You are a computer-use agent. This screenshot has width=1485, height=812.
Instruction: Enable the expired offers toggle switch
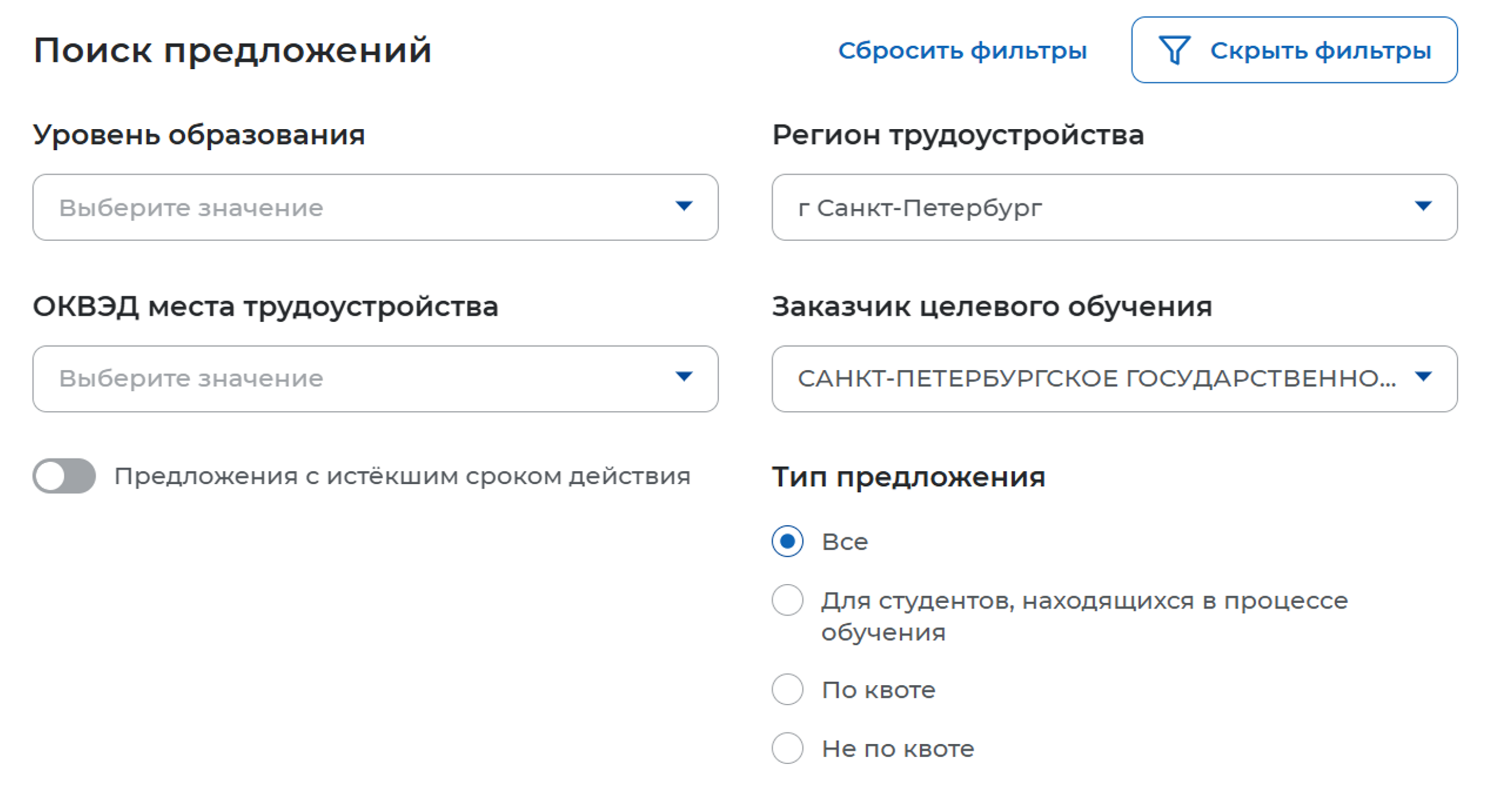point(64,476)
